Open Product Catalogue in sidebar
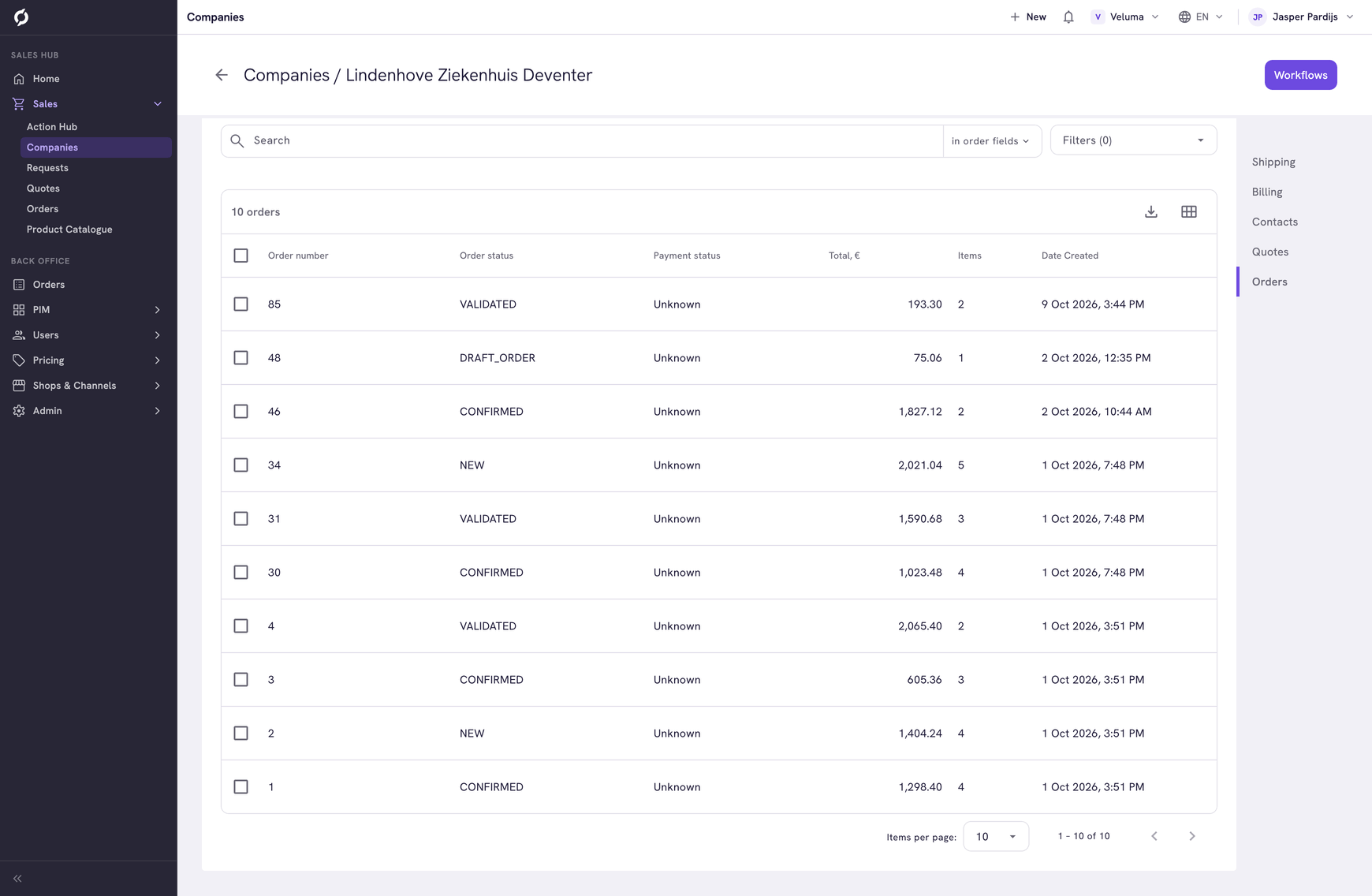This screenshot has height=896, width=1372. (69, 230)
